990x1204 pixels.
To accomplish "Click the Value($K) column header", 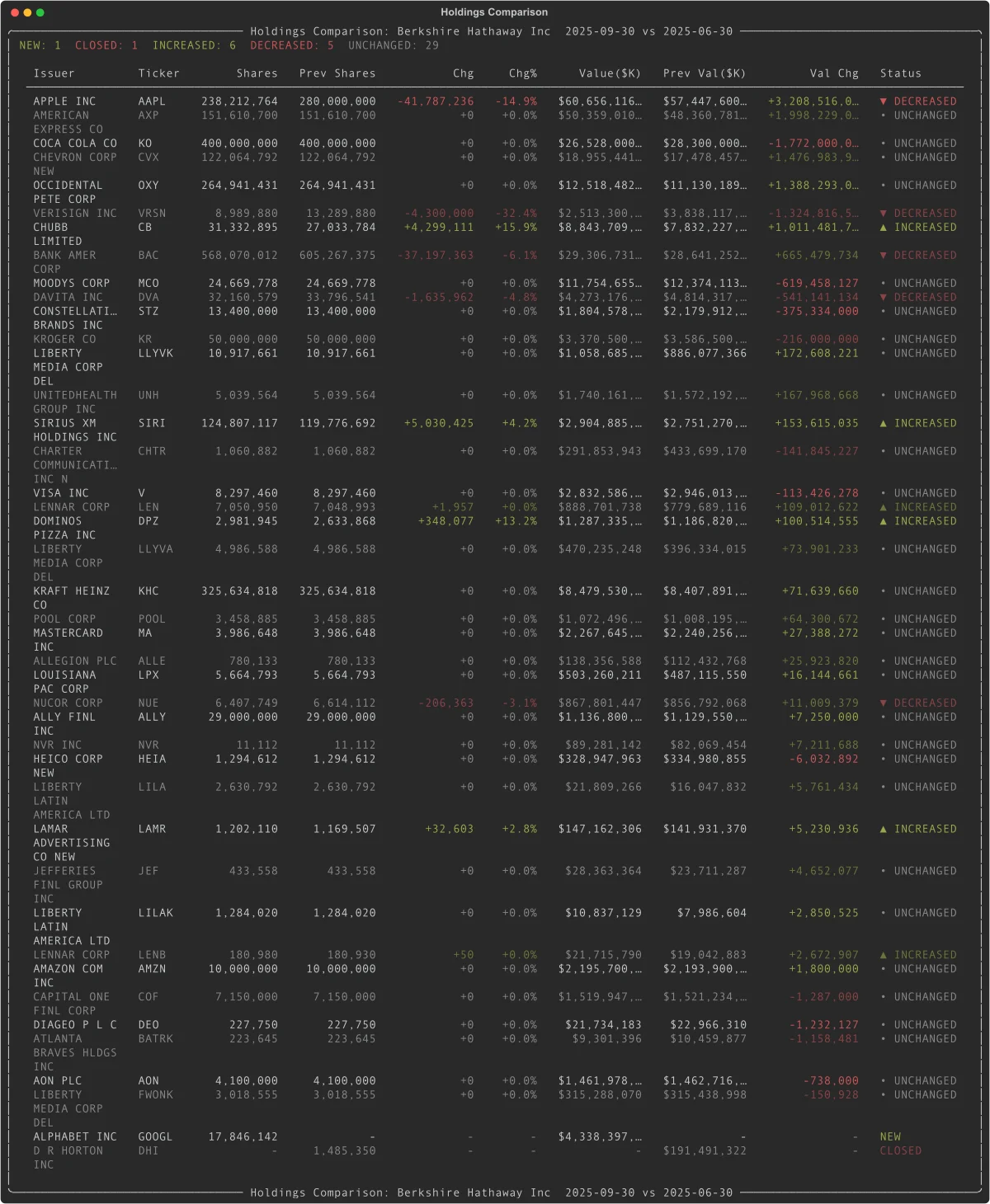I will (610, 73).
